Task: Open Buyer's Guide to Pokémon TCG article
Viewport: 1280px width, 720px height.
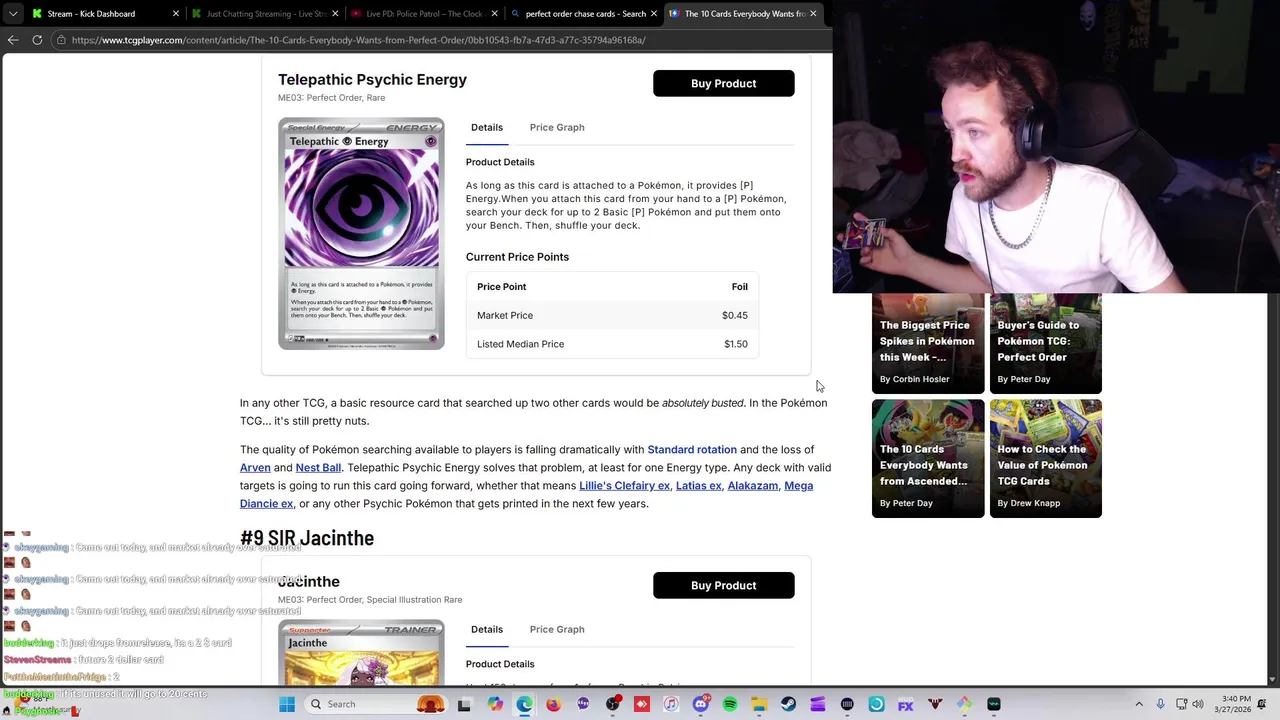Action: pos(1045,342)
